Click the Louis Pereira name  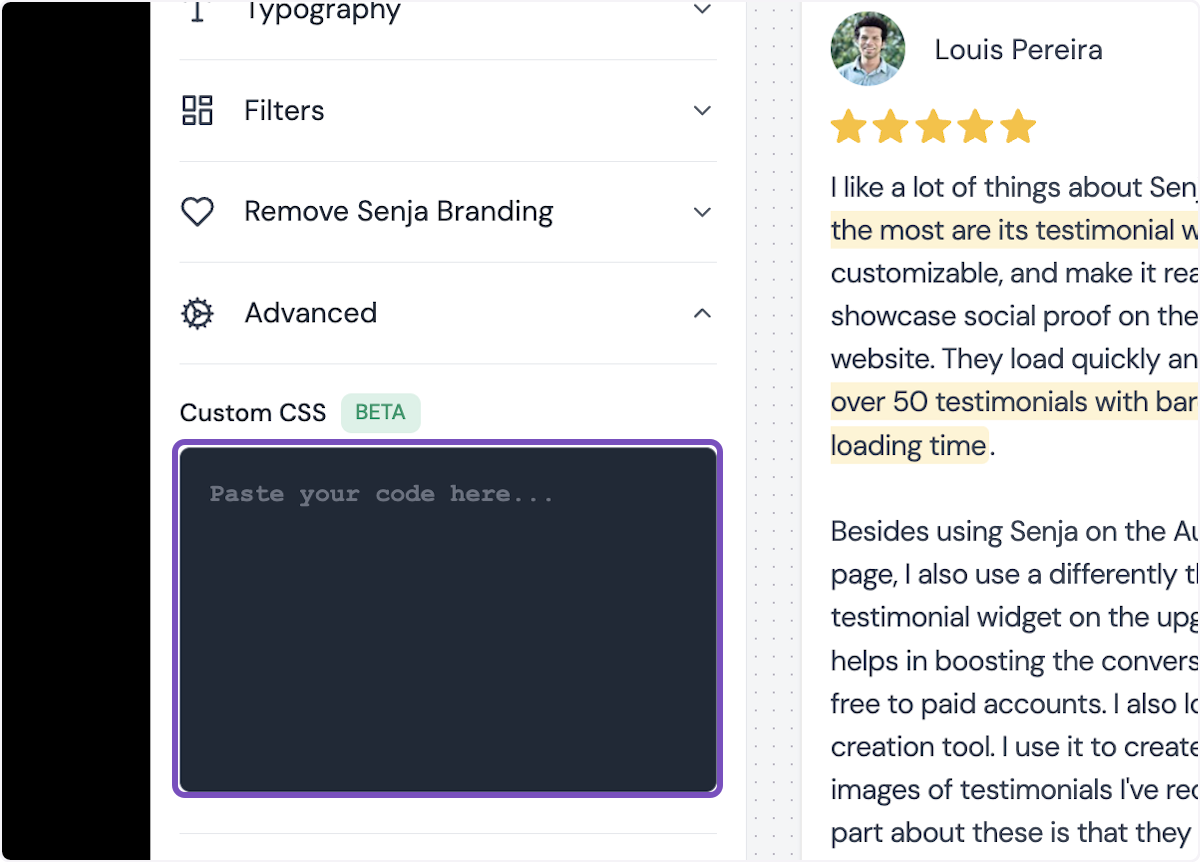click(1017, 48)
